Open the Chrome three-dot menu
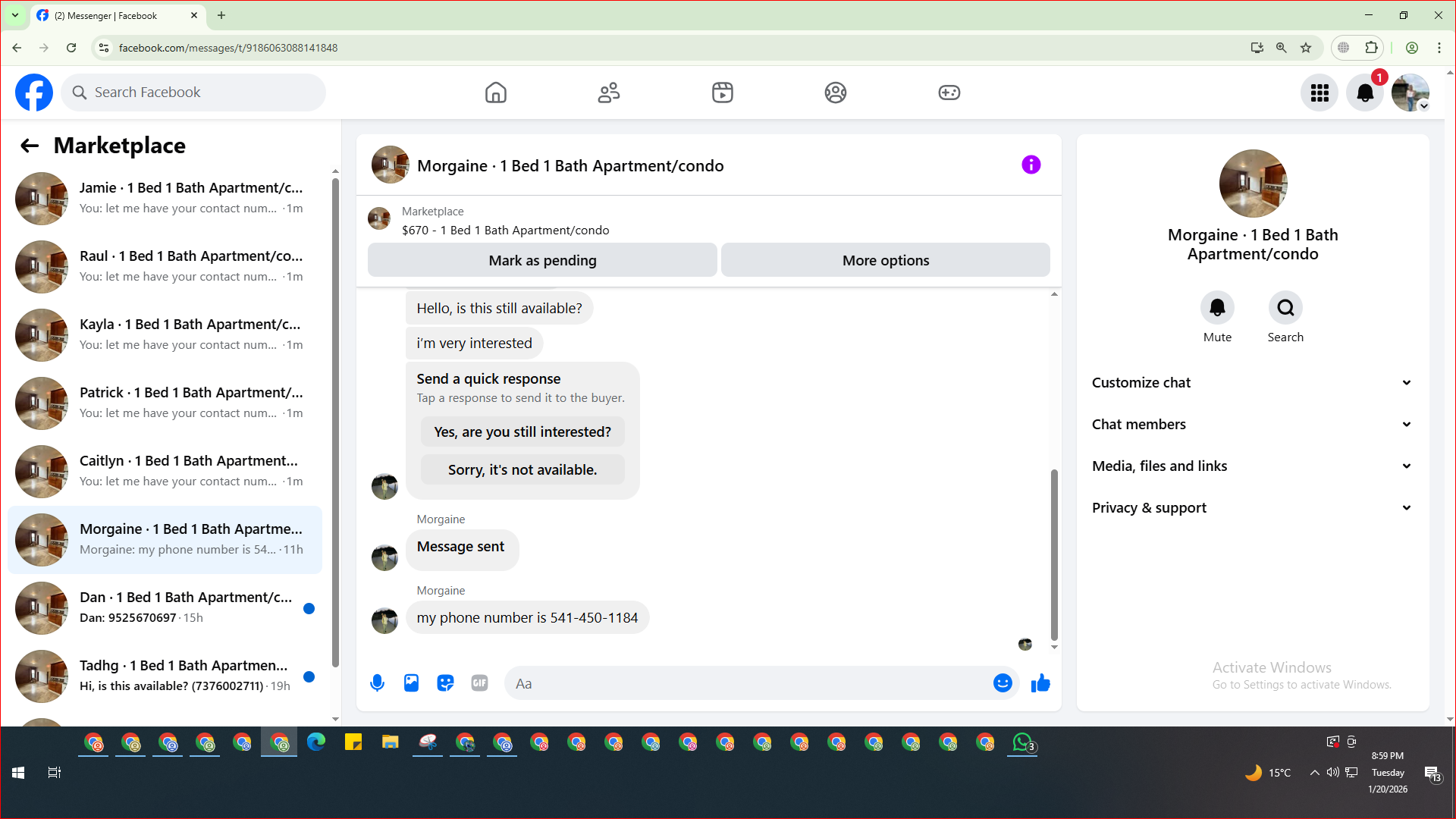 point(1439,48)
